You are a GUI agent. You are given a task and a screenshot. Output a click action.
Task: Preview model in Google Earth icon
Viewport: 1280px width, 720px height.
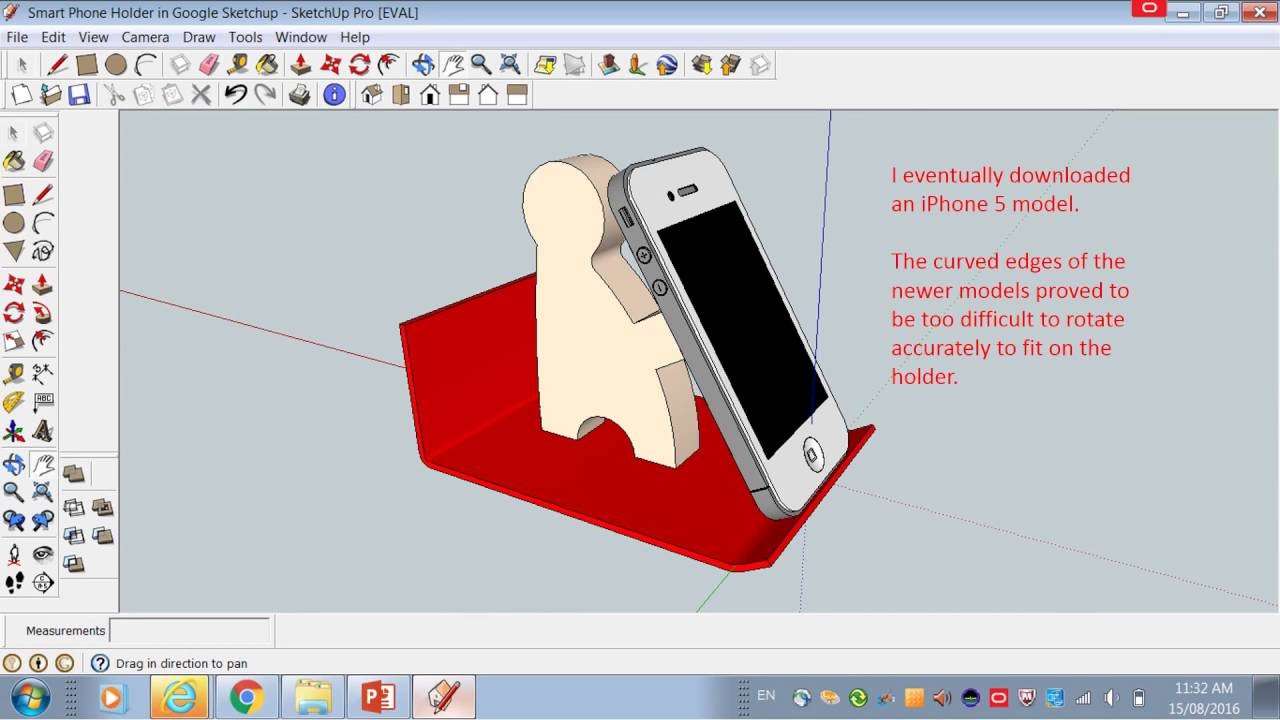tap(667, 65)
